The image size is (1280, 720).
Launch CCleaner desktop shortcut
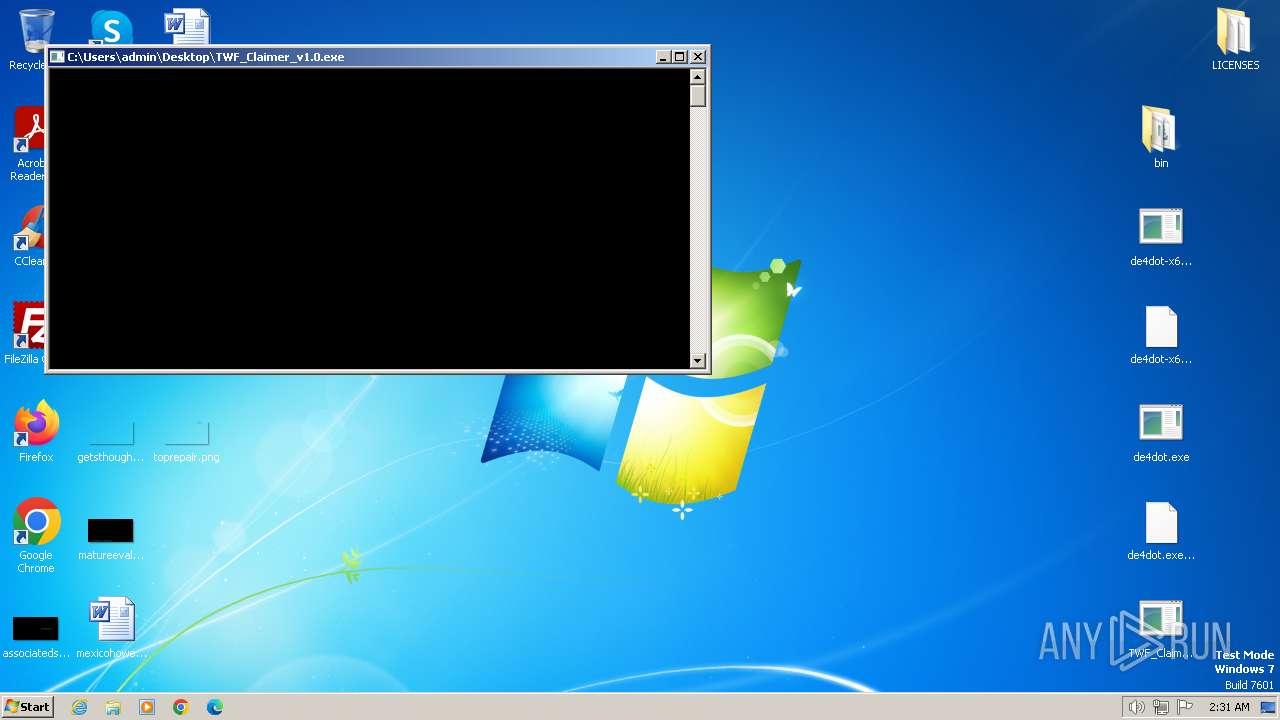28,236
